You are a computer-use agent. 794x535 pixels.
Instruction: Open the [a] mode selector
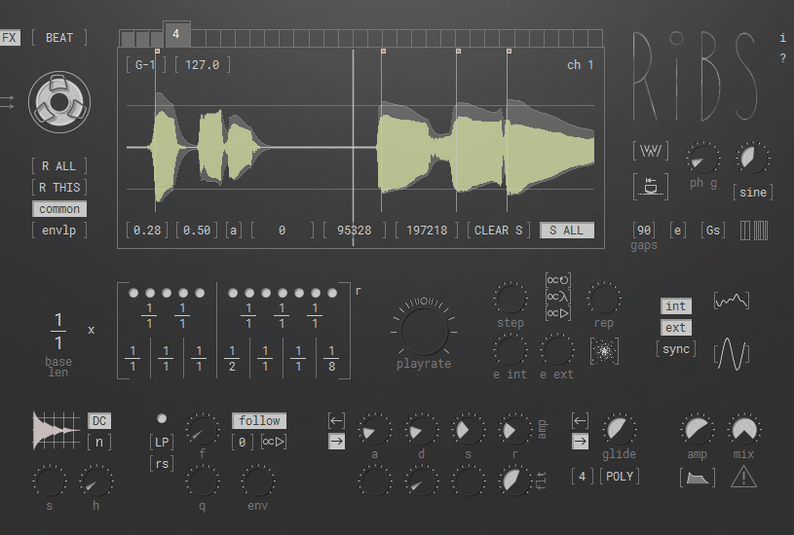tap(233, 230)
